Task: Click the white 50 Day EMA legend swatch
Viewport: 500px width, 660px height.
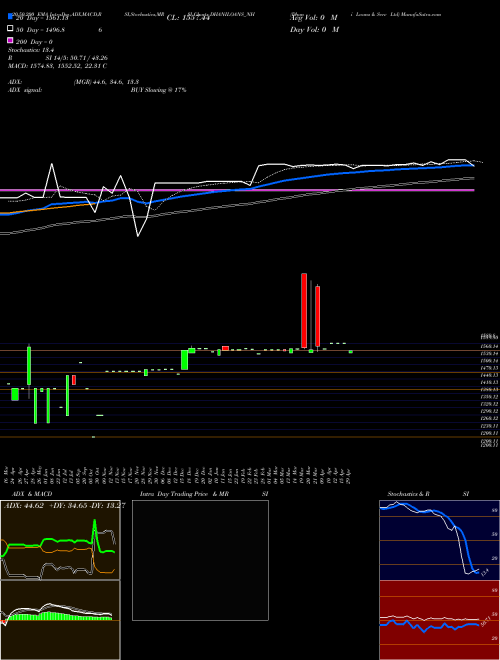Action: tap(10, 29)
